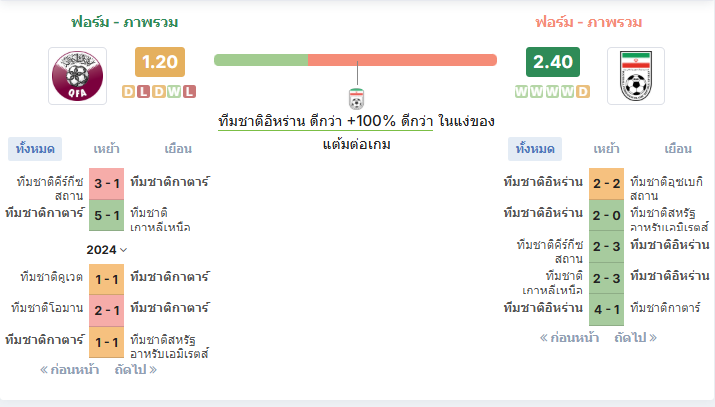Screen dimensions: 715x407
Task: Go to ก่อนหน้า page under Iran matches
Action: pos(569,338)
